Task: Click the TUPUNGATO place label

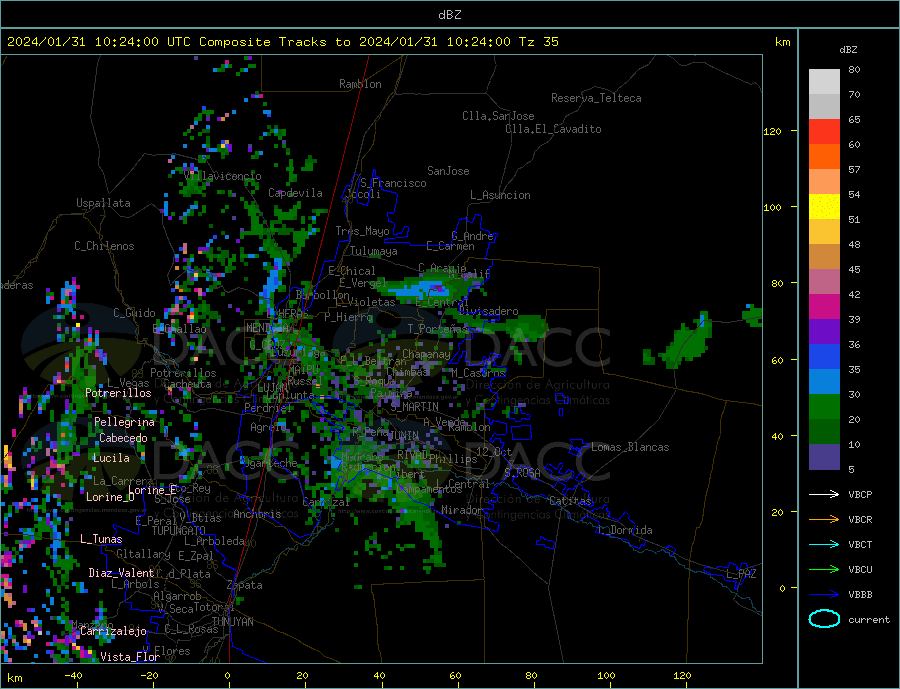Action: click(178, 531)
